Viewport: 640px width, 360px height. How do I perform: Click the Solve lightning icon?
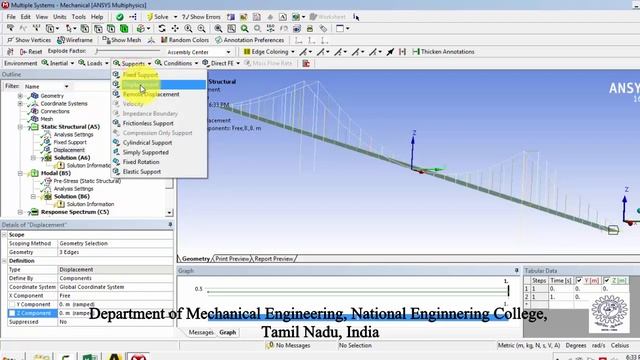pos(150,17)
